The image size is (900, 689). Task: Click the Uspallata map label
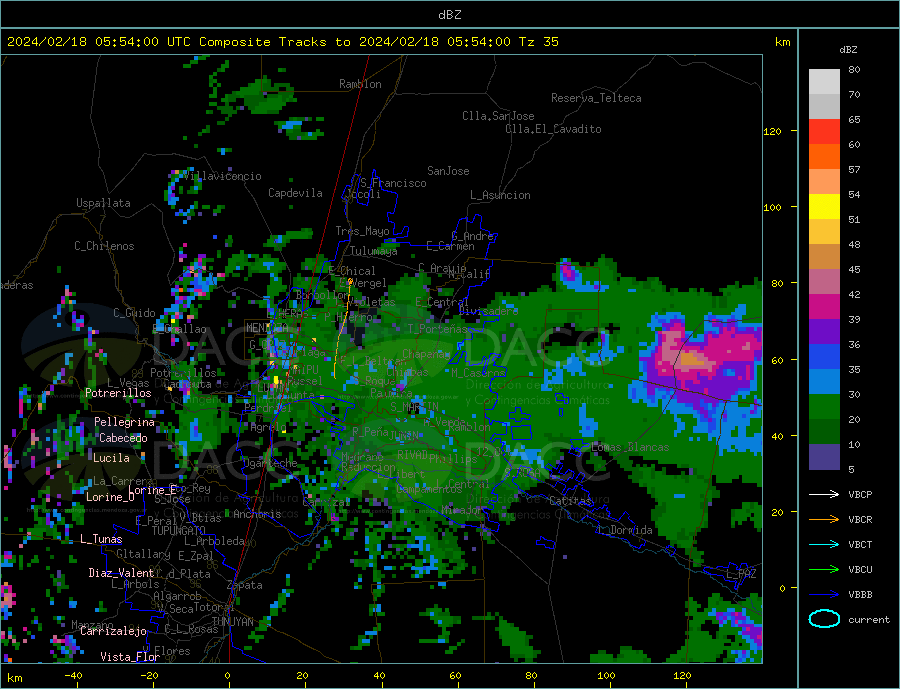103,203
